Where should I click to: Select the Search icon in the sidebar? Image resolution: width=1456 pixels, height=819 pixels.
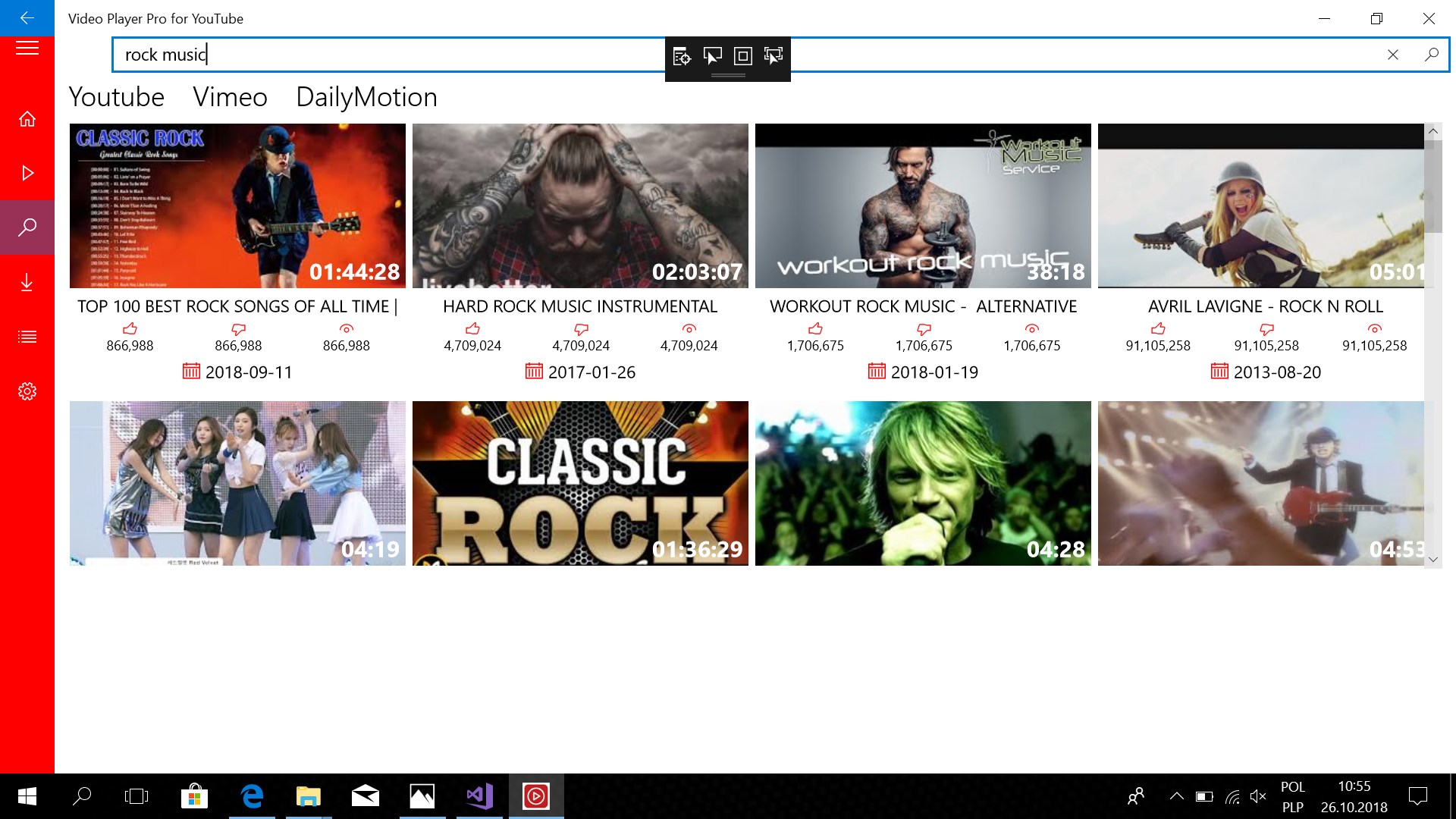[x=27, y=227]
